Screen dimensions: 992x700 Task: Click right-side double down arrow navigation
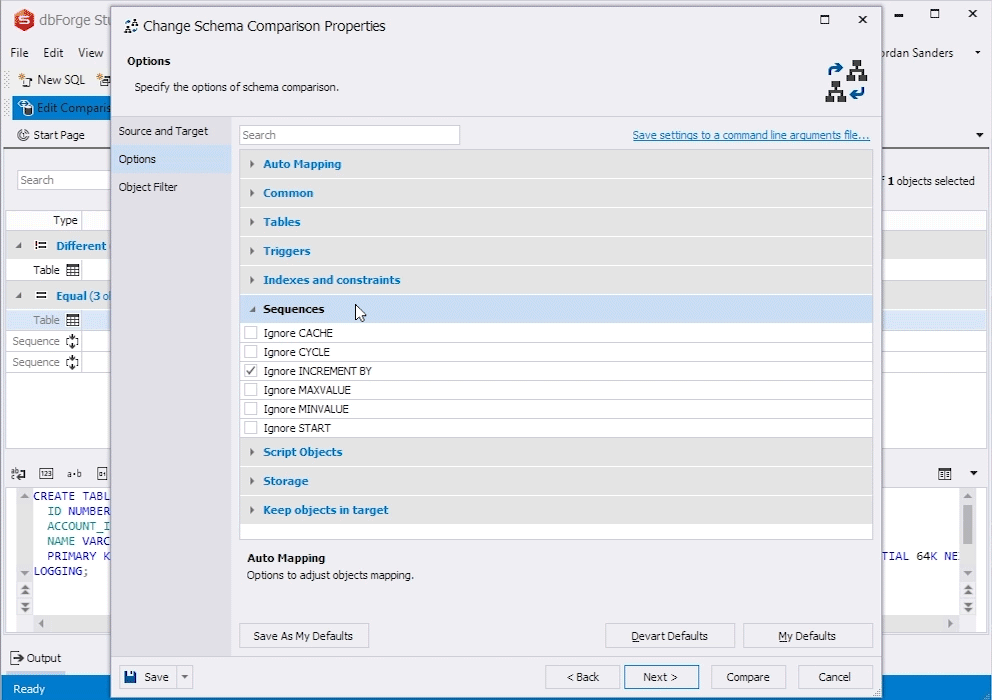968,607
